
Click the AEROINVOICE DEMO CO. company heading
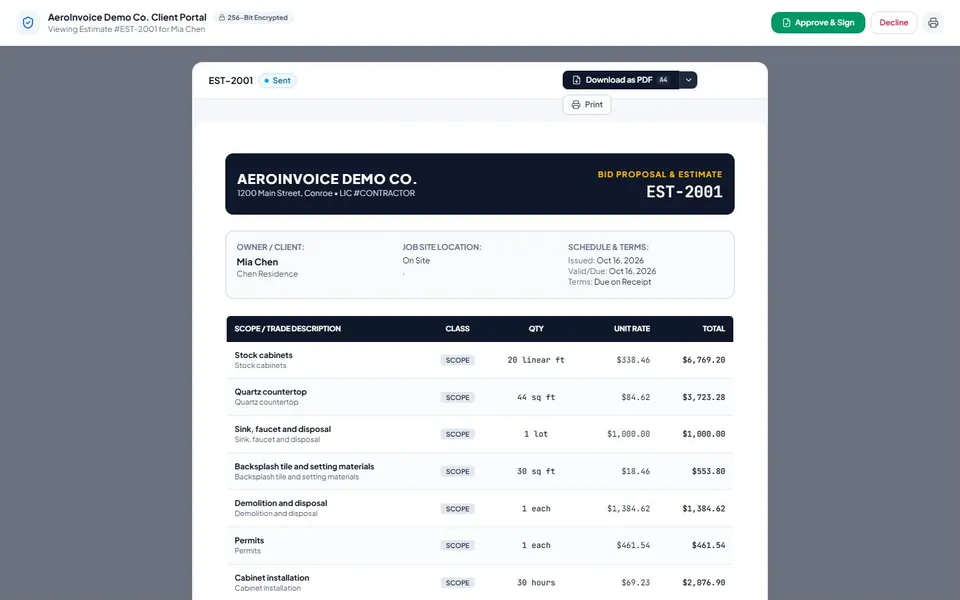pyautogui.click(x=327, y=179)
